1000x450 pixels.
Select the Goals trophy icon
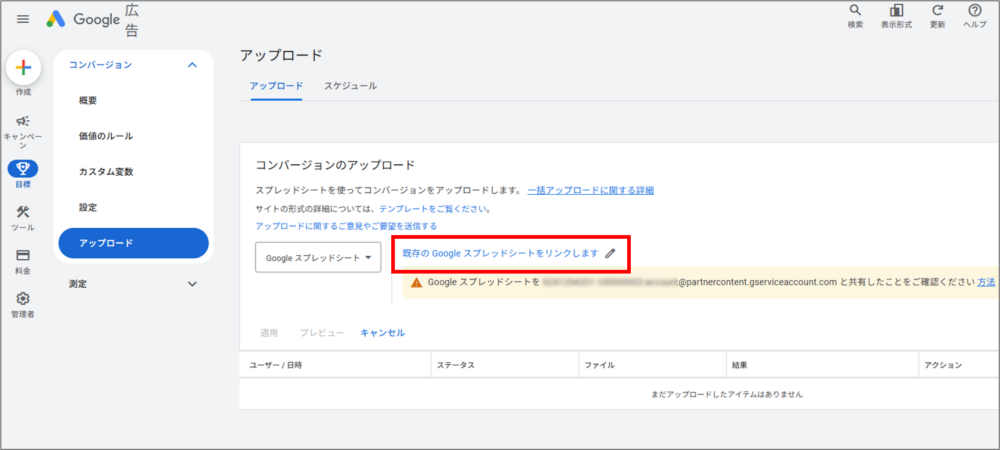(x=23, y=168)
